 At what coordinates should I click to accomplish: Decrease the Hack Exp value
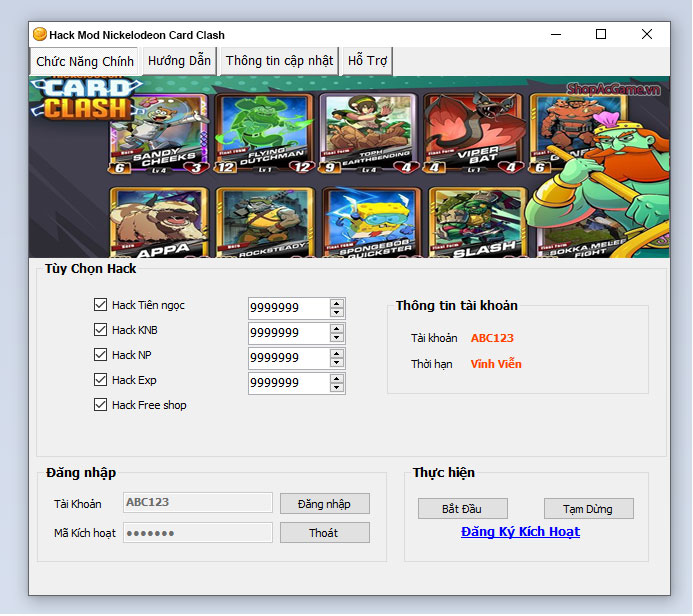(337, 388)
